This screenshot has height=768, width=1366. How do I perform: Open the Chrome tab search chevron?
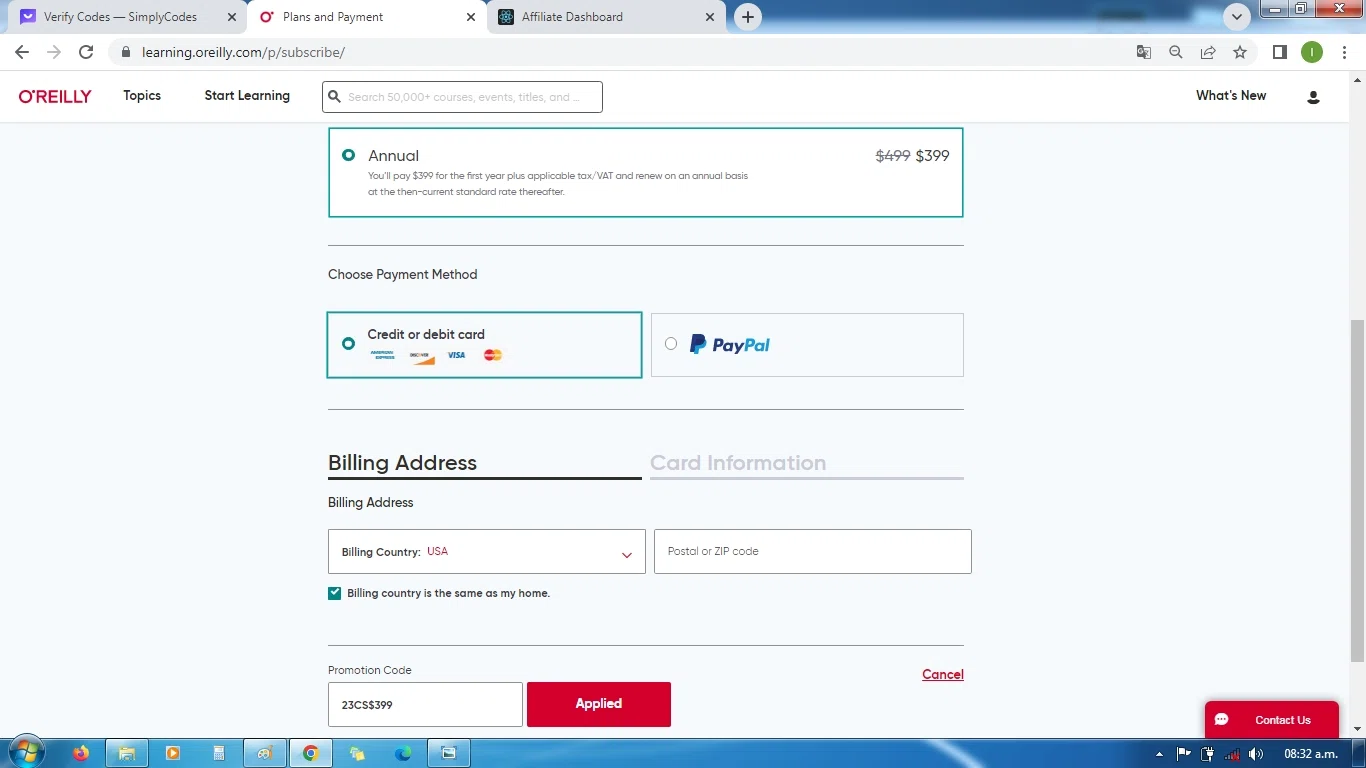[1237, 17]
